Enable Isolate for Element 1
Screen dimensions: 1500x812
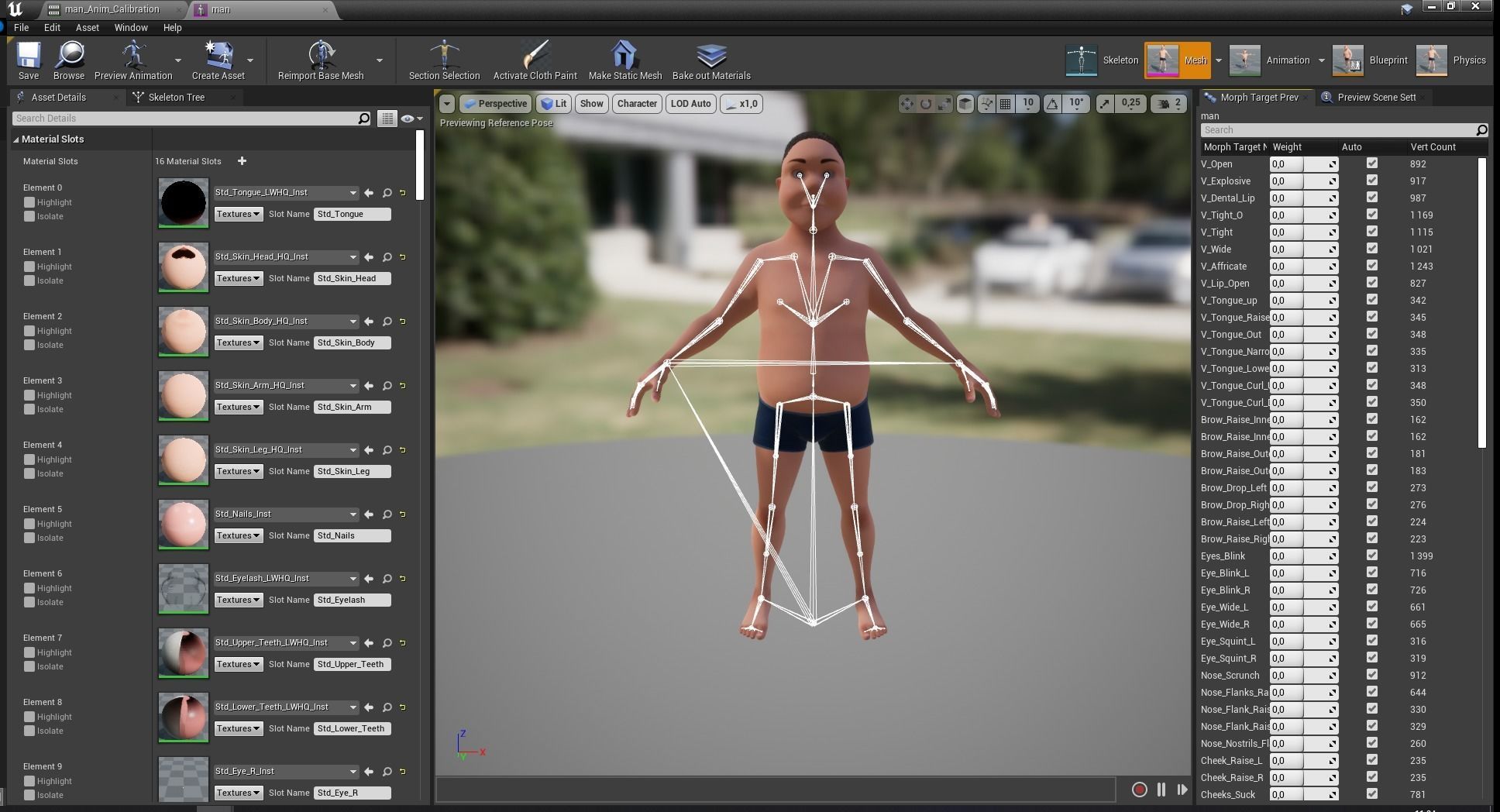tap(29, 280)
